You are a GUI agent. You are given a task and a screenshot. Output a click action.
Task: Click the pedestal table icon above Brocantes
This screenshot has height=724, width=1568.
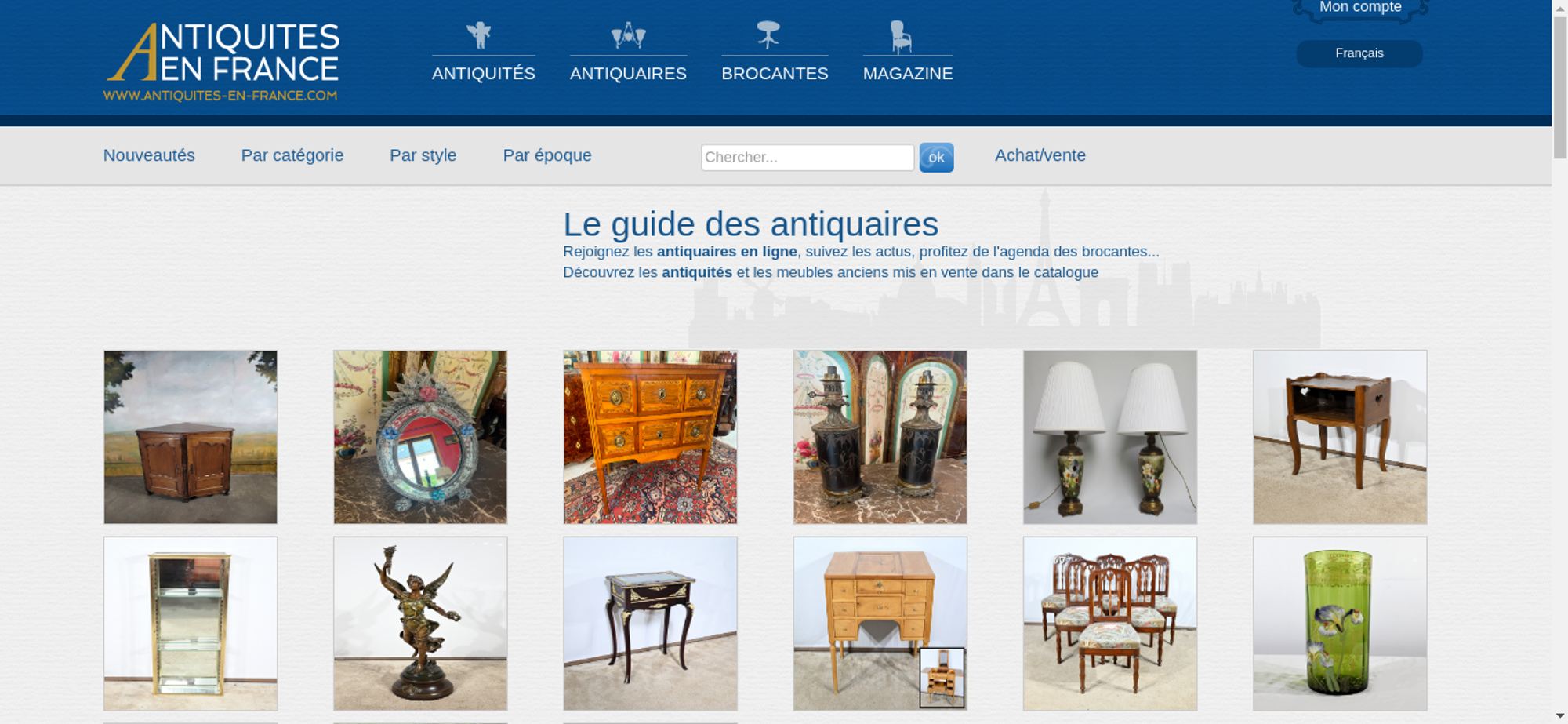[768, 35]
